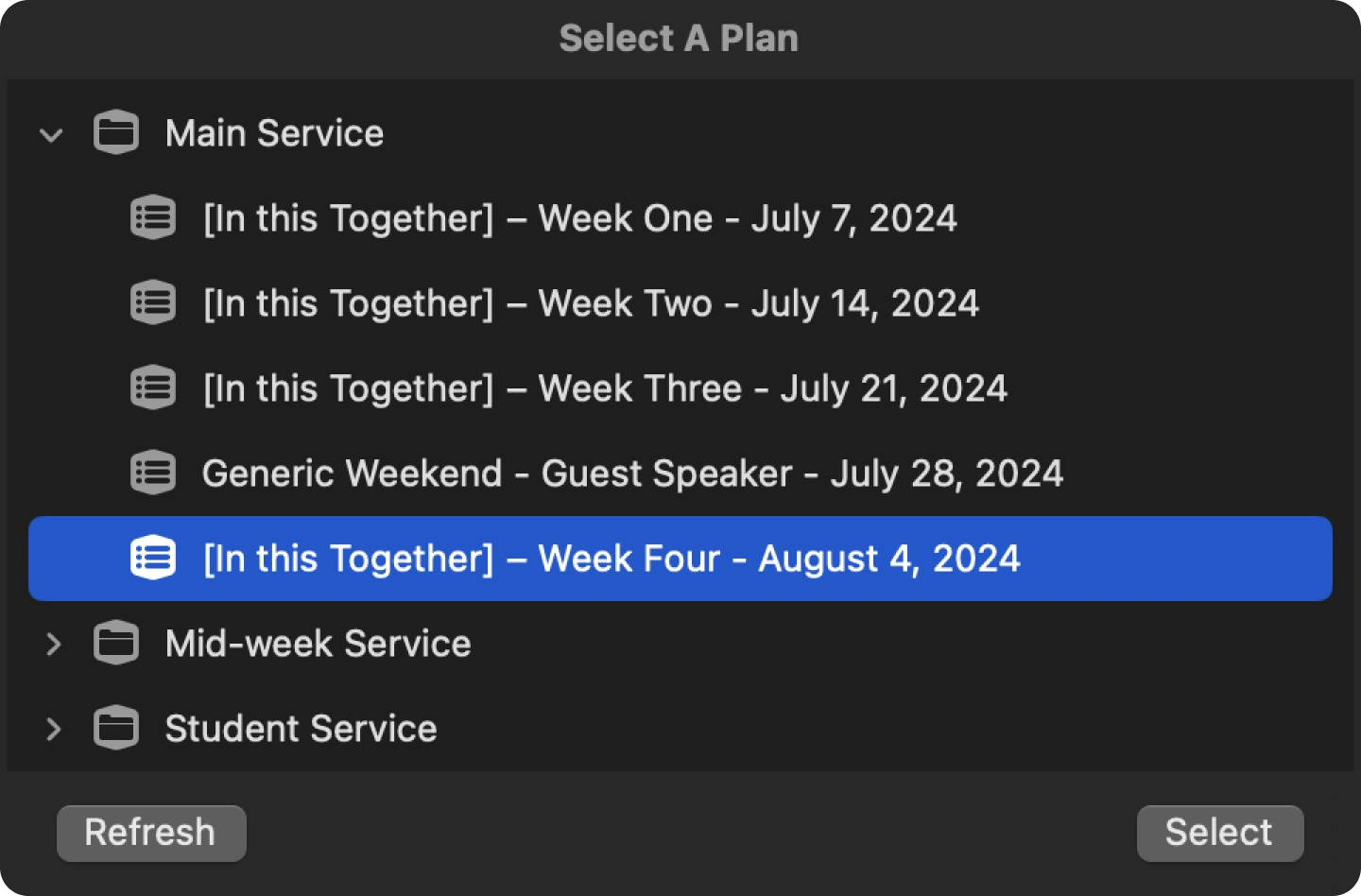Click the Mid-week Service folder icon
The image size is (1361, 896).
(115, 644)
